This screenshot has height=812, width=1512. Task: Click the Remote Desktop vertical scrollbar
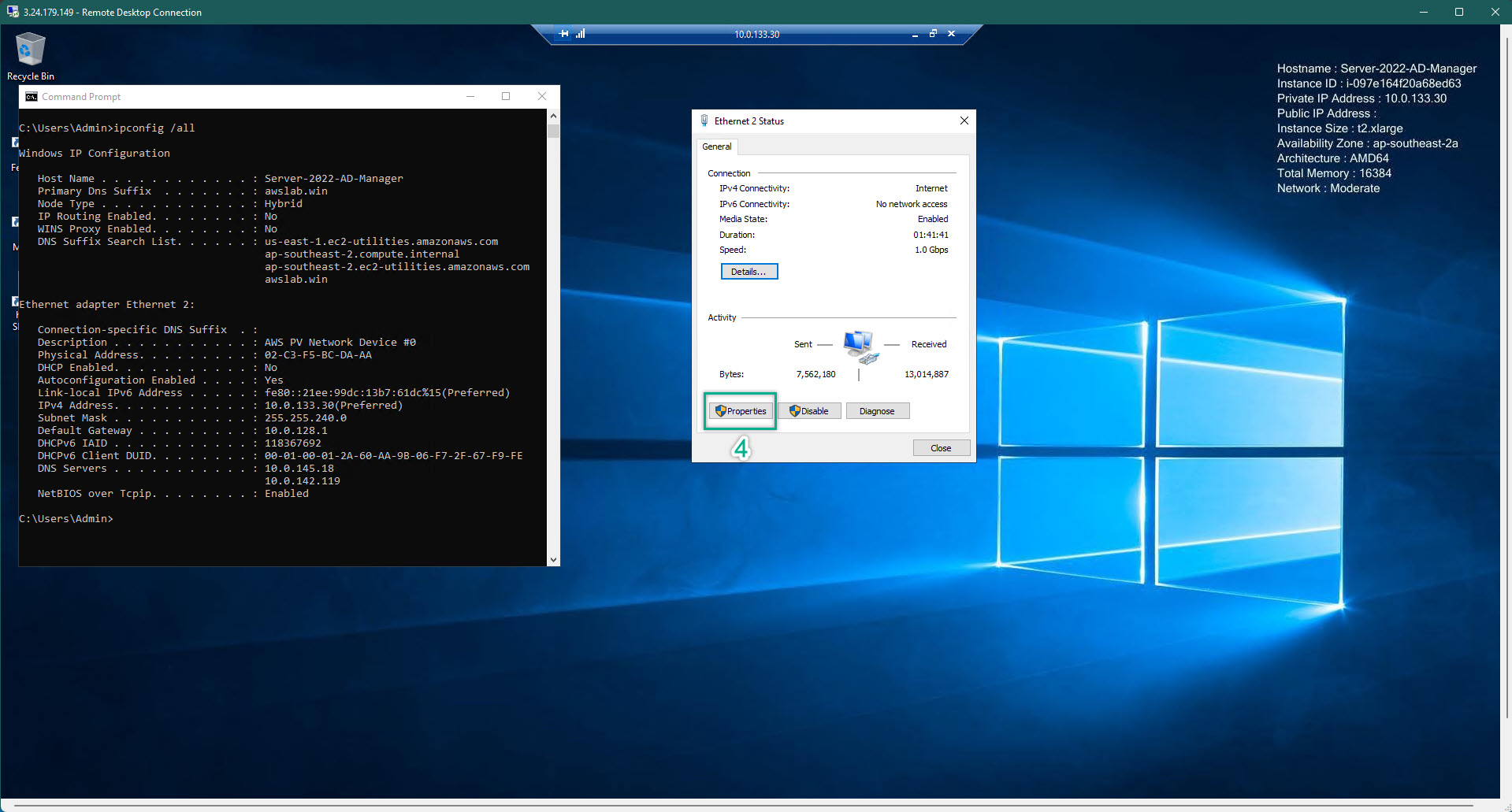click(x=1506, y=378)
